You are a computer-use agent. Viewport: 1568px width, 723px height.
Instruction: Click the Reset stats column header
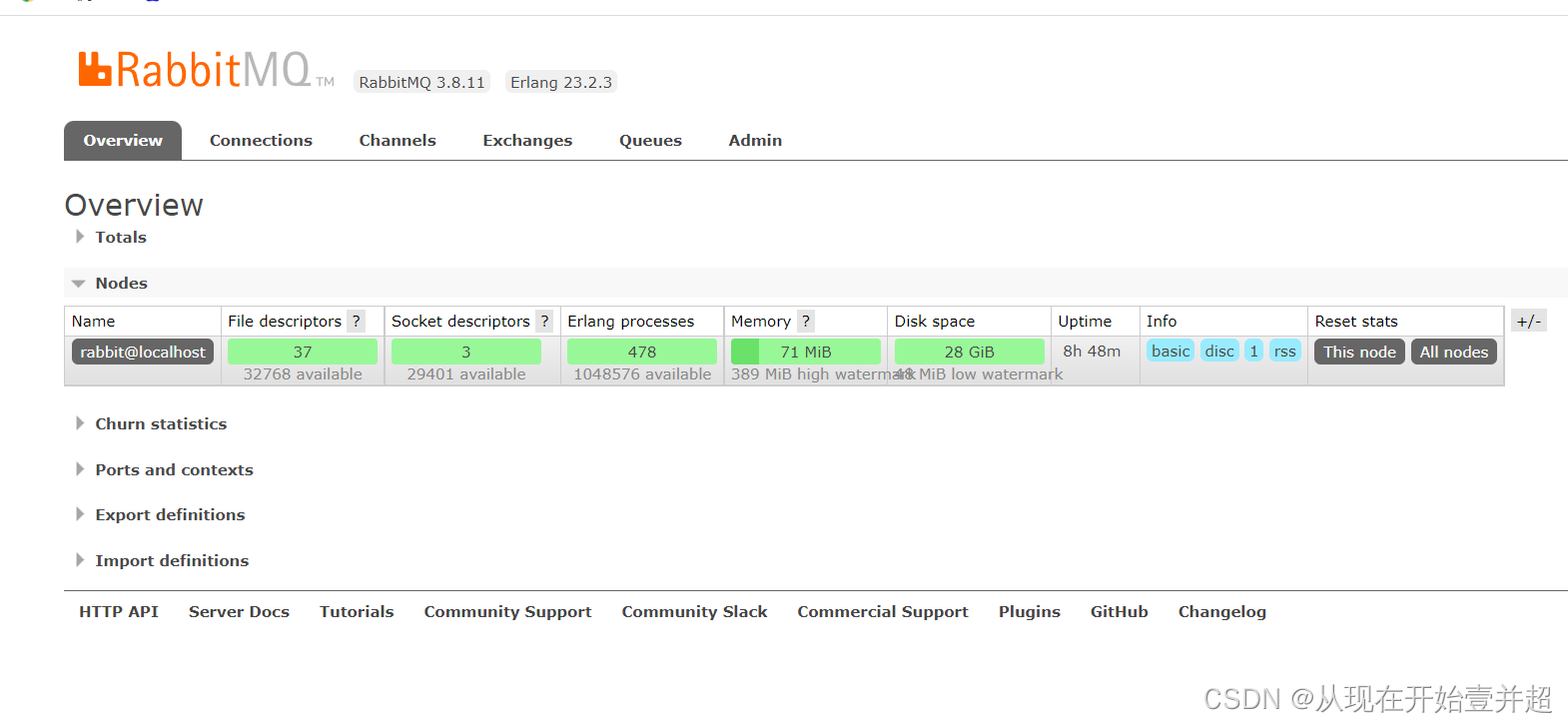pos(1356,321)
